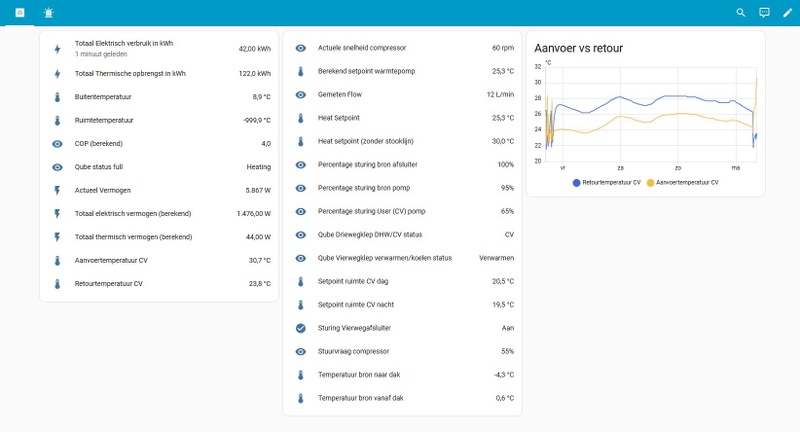Screen dimensions: 800x432
Task: Click the checkmark icon for Sturing Vierwegafsluiter
Action: coord(300,328)
